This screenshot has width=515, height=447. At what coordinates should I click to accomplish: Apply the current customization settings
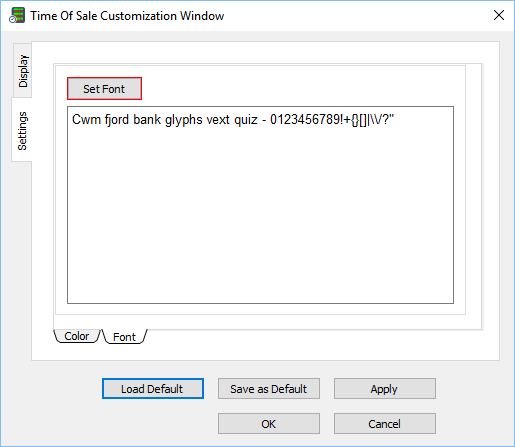coord(385,389)
